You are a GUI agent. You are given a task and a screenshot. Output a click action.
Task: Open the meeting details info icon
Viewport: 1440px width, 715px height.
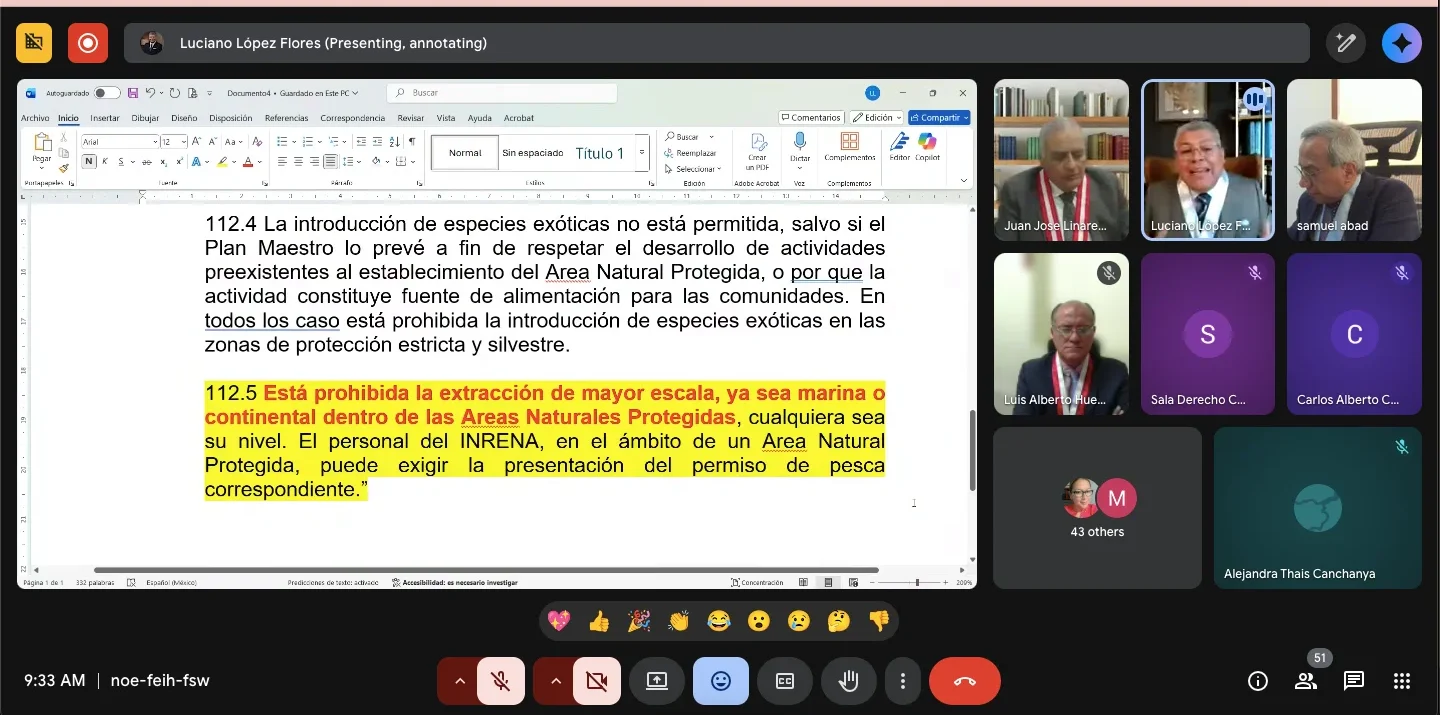click(x=1258, y=681)
